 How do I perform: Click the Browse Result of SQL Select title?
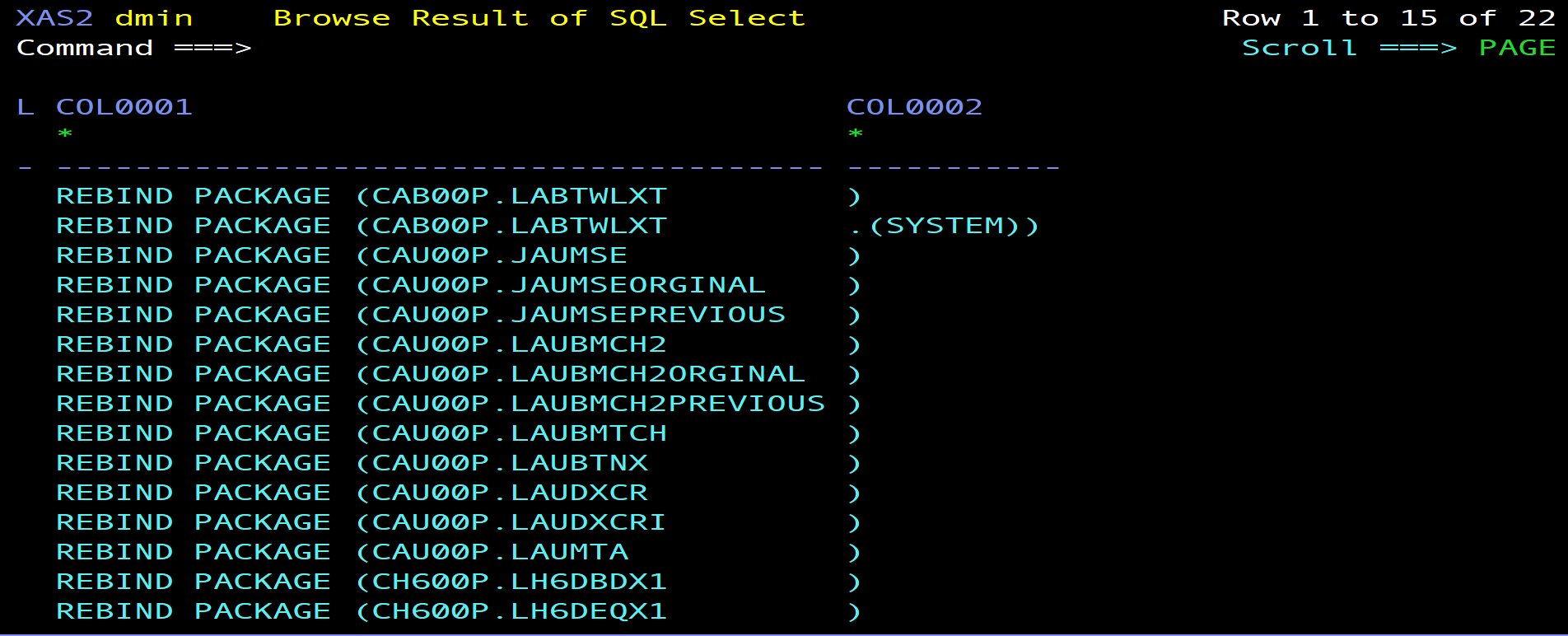click(539, 18)
